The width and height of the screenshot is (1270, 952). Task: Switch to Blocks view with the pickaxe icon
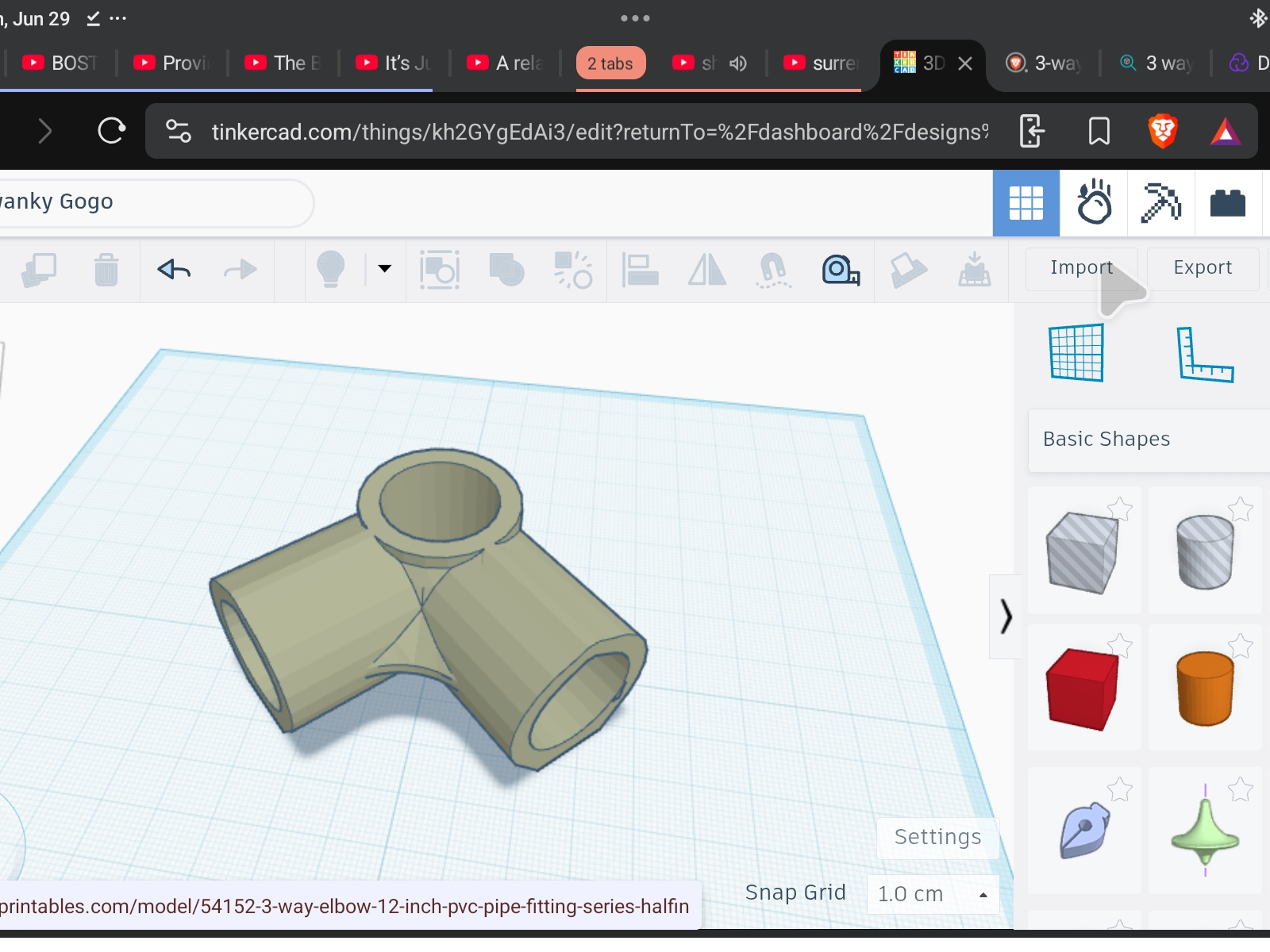point(1160,203)
